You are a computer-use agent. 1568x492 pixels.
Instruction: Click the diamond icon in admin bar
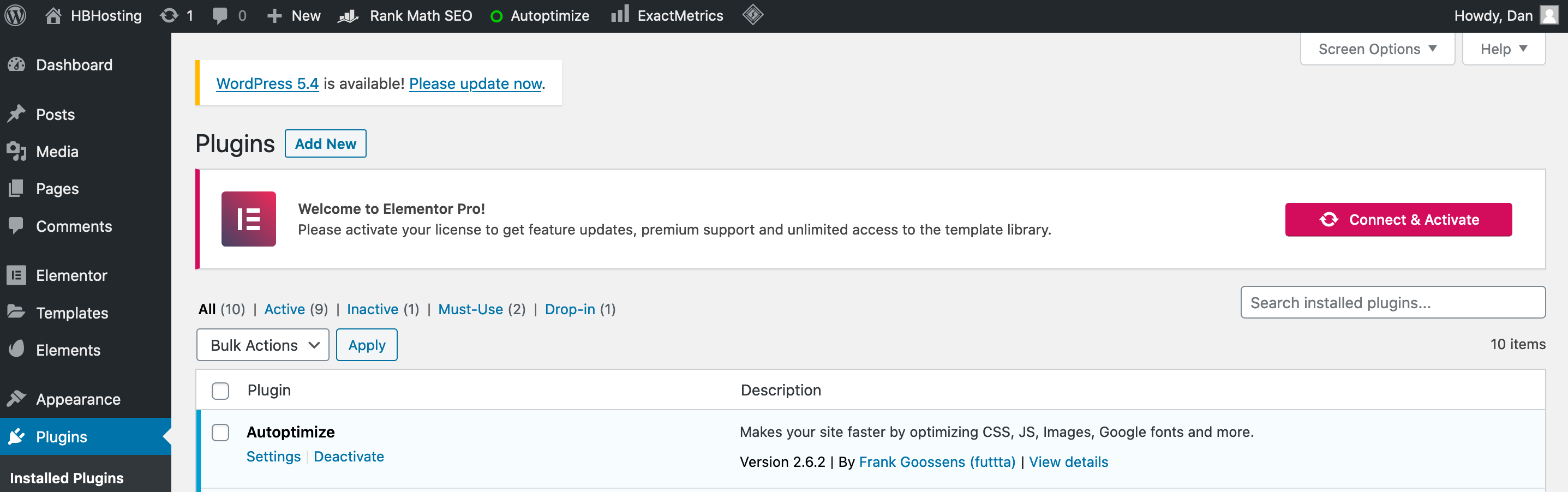click(x=752, y=15)
